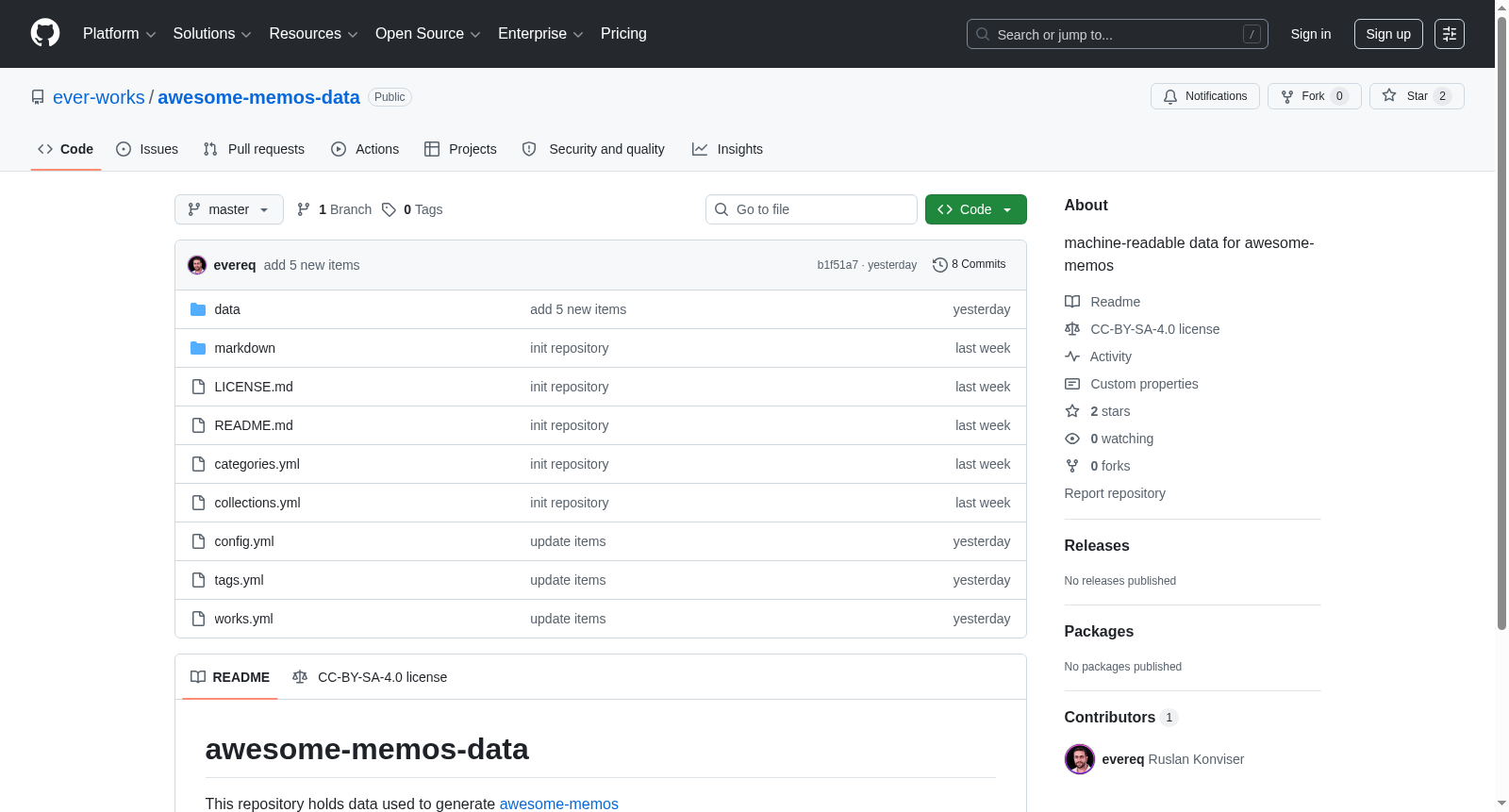Open the awesome-memos link in README
Image resolution: width=1509 pixels, height=812 pixels.
point(559,804)
